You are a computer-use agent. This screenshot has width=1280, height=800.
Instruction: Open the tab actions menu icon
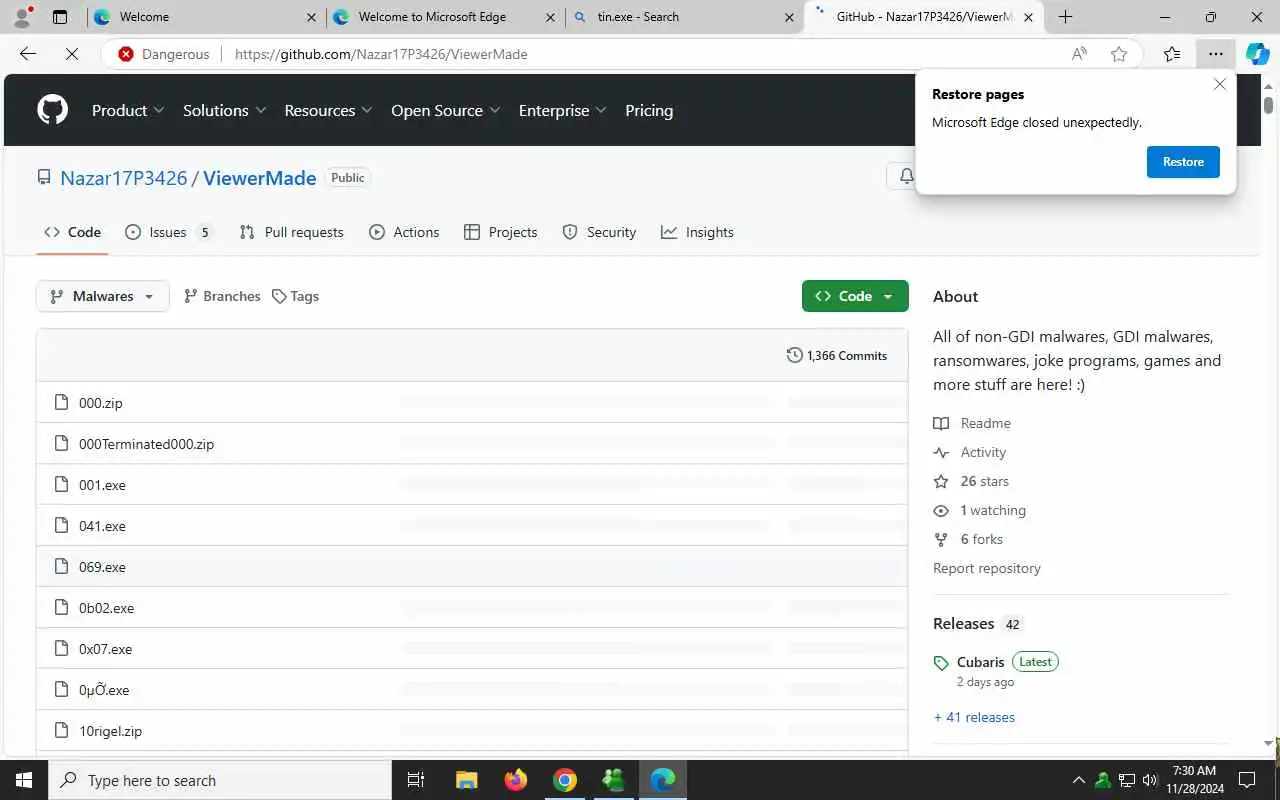click(60, 17)
